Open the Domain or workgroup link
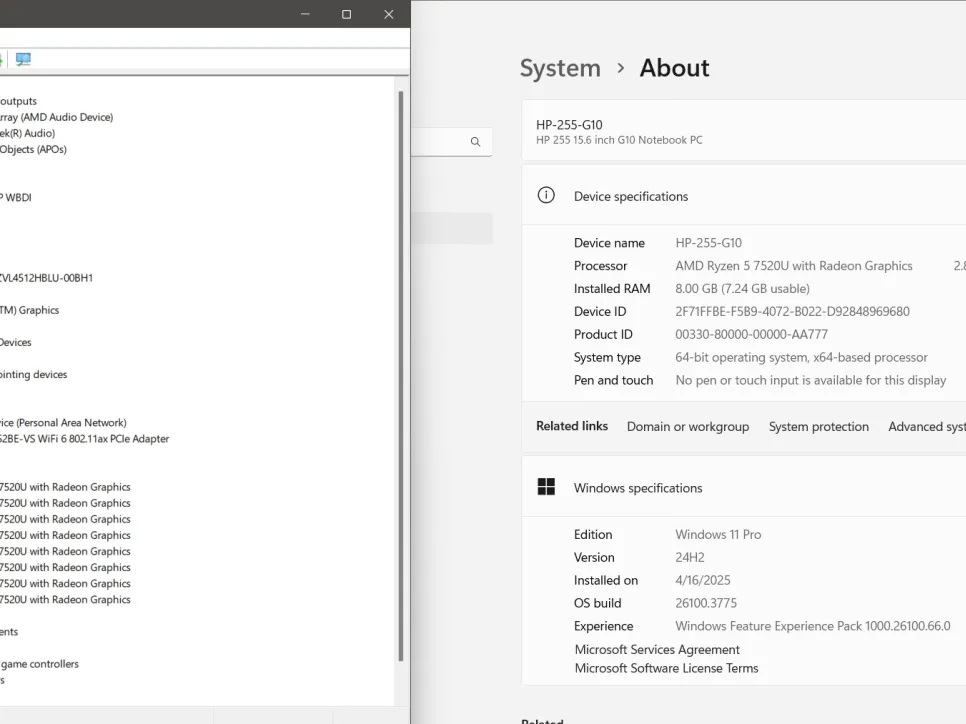This screenshot has width=966, height=724. (x=688, y=426)
